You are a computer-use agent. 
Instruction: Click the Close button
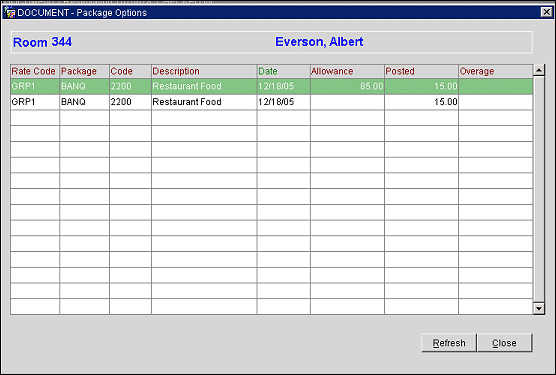(504, 343)
